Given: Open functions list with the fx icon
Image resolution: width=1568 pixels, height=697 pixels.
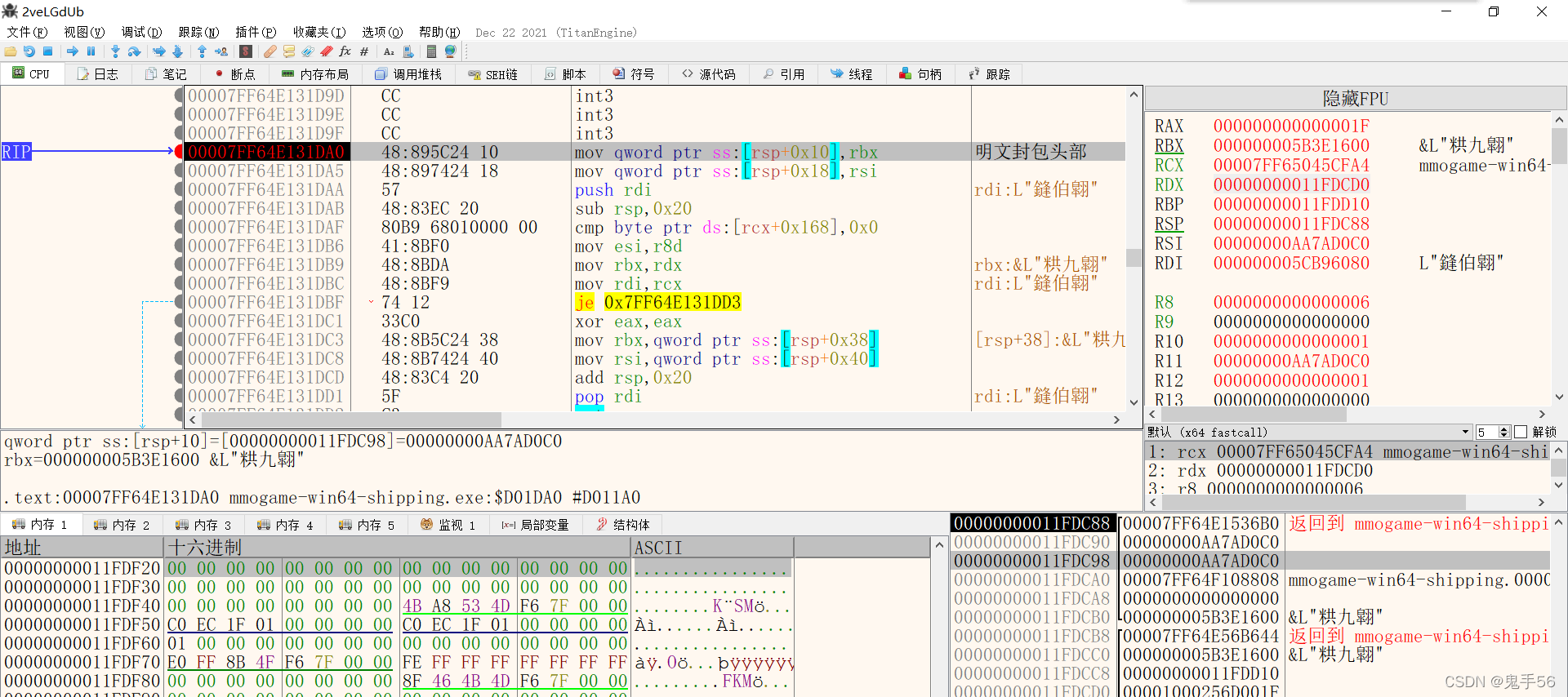Looking at the screenshot, I should coord(345,51).
